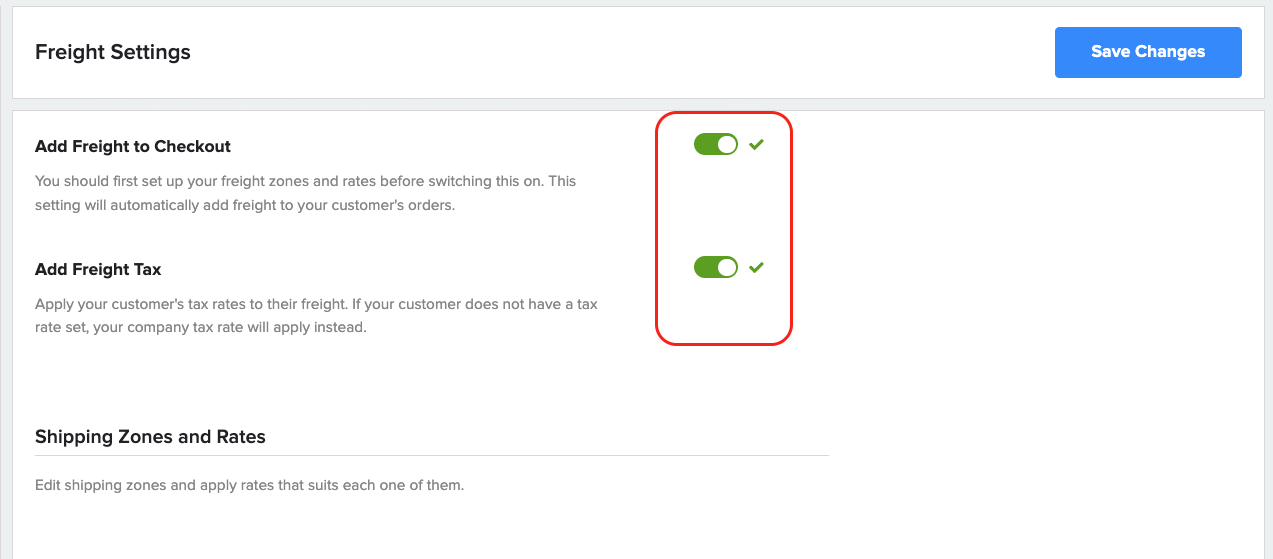The width and height of the screenshot is (1273, 559).
Task: Click the green track of Add Freight to Checkout switch
Action: 706,144
